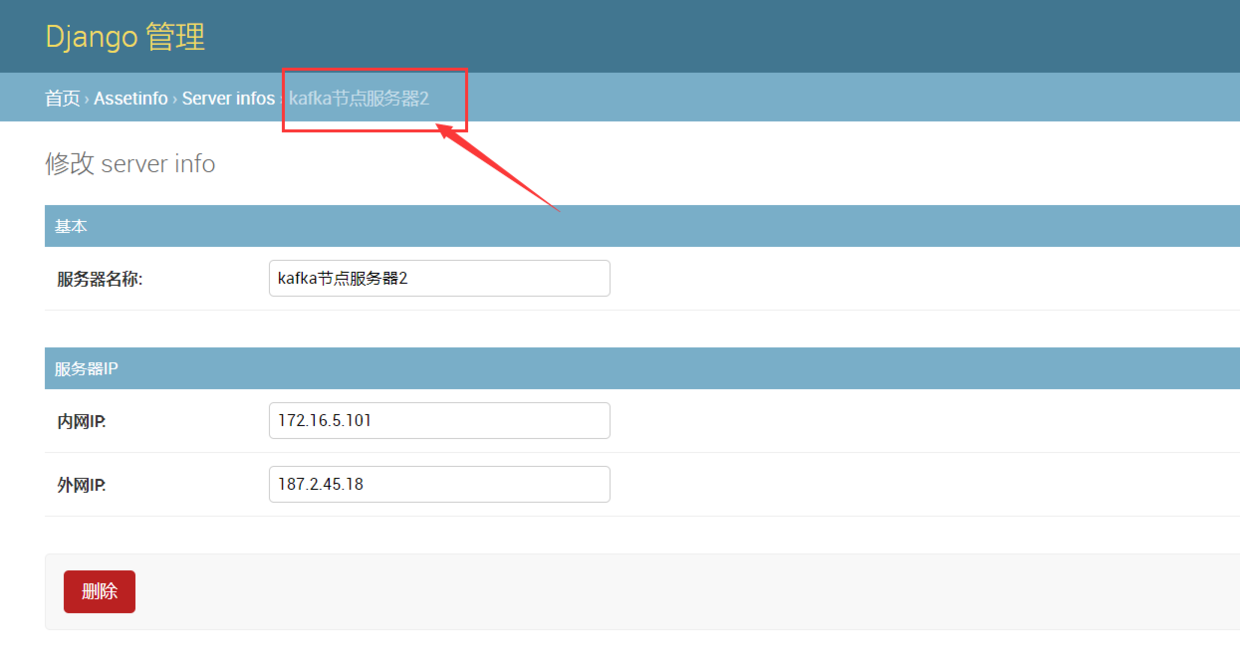Focus the 外网IP input field

tap(439, 484)
